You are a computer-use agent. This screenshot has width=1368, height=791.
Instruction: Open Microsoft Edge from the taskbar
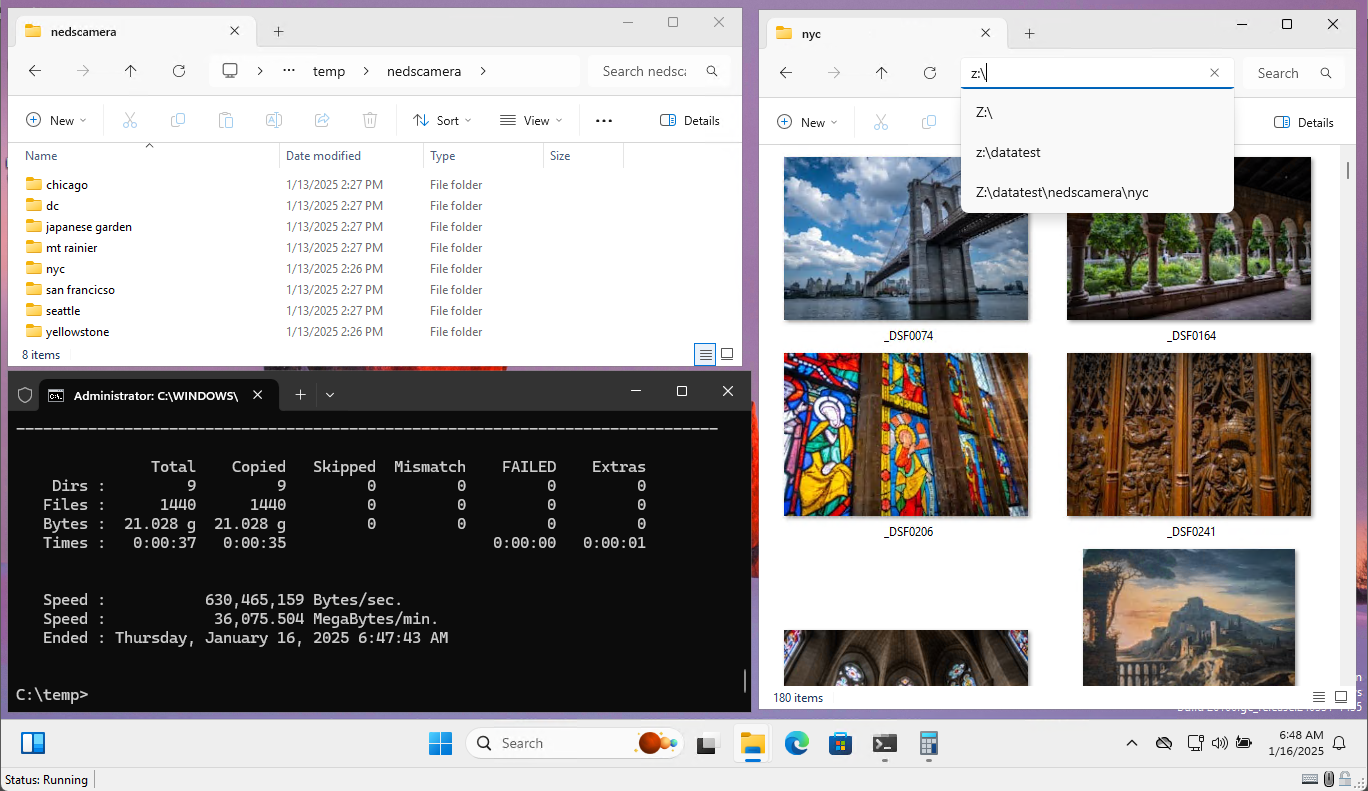point(796,743)
